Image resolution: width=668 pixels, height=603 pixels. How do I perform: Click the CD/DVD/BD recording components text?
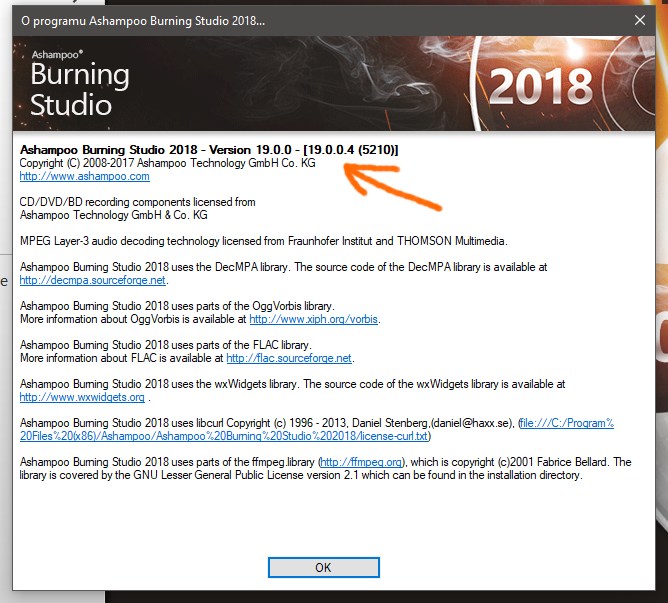point(137,202)
